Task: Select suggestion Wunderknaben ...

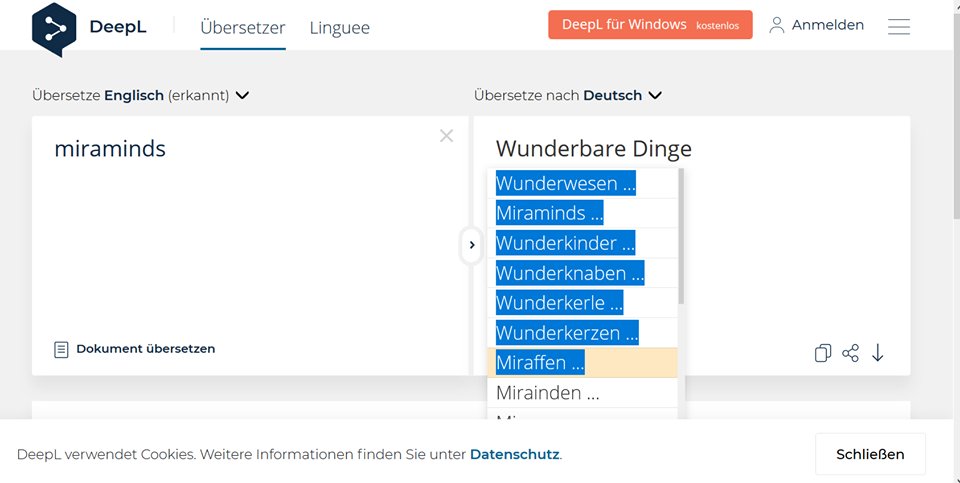Action: [x=582, y=273]
